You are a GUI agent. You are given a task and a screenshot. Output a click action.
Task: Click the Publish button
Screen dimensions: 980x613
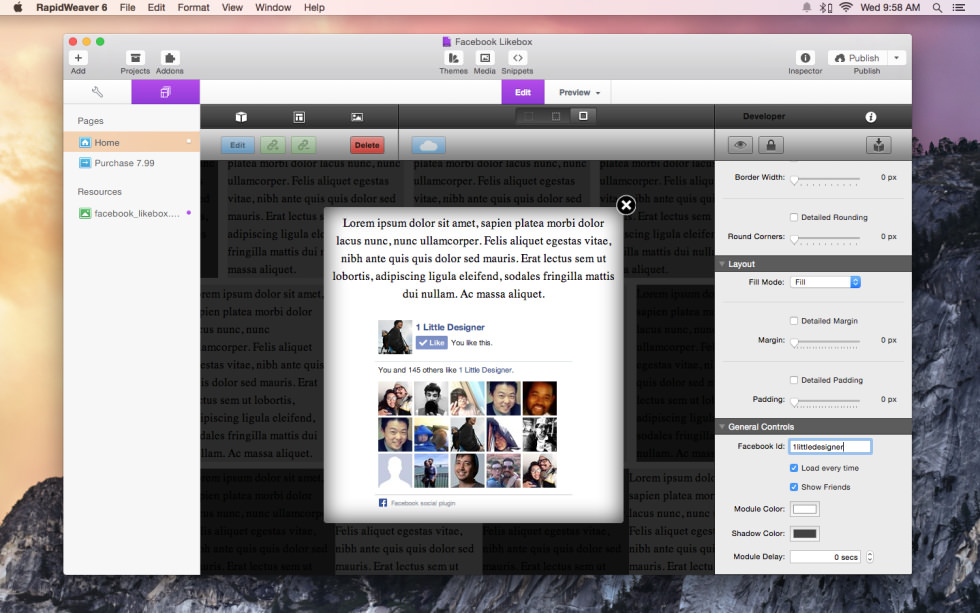[858, 58]
